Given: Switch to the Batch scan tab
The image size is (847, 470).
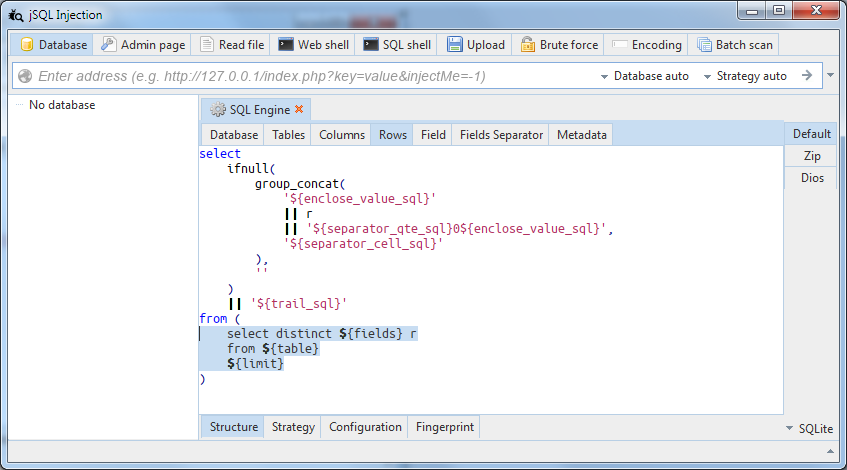Looking at the screenshot, I should point(735,45).
